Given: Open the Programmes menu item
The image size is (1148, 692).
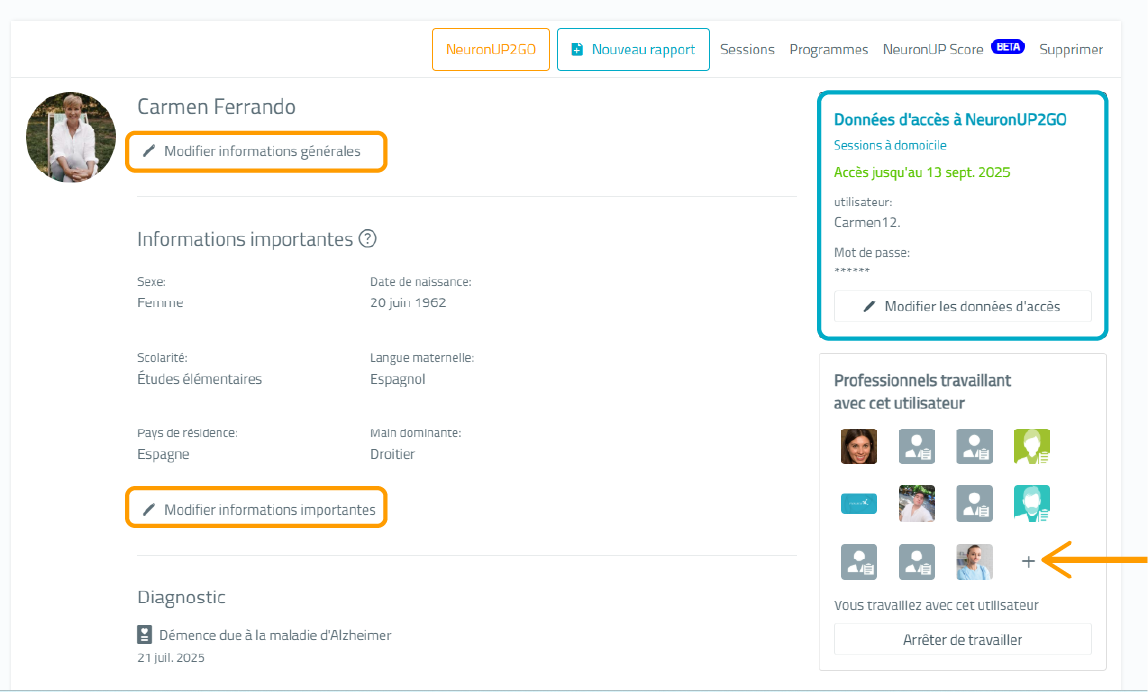Looking at the screenshot, I should tap(829, 50).
